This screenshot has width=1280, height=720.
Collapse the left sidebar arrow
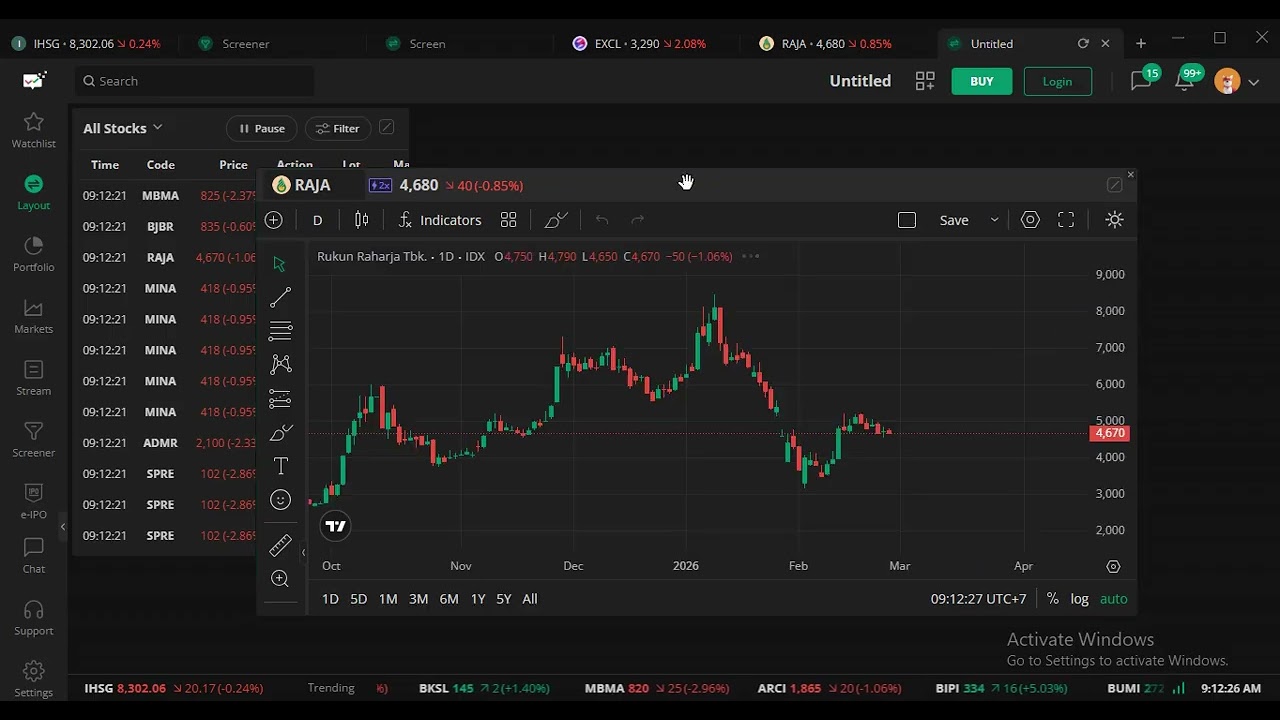tap(62, 527)
